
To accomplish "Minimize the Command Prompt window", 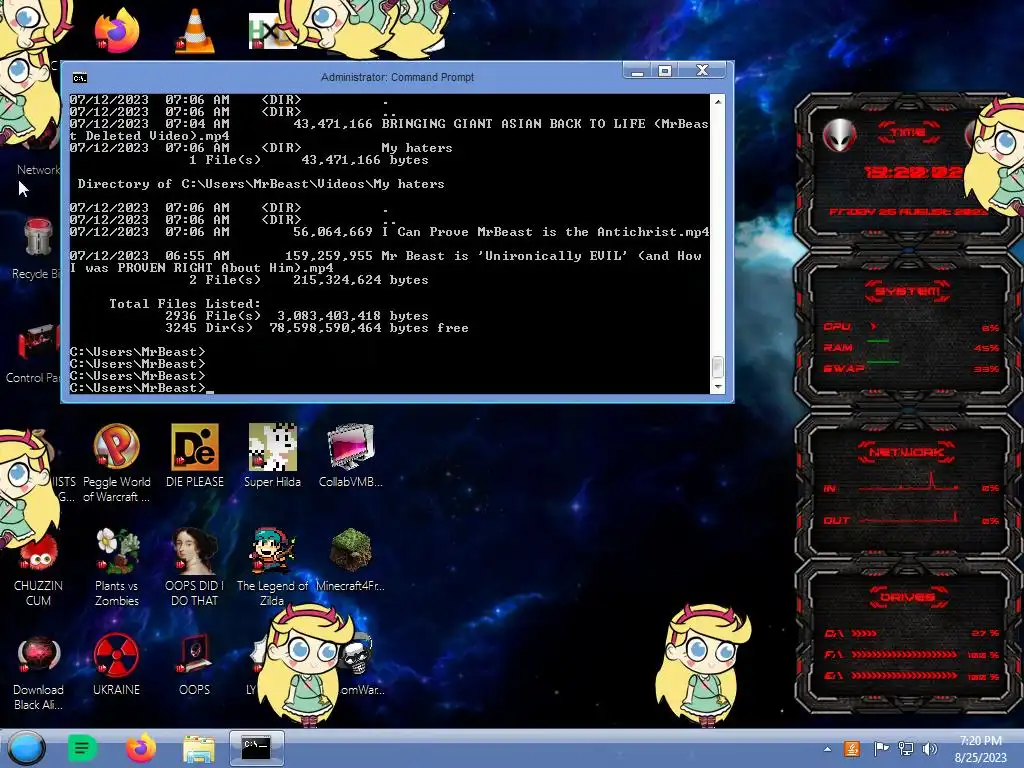I will click(x=637, y=71).
